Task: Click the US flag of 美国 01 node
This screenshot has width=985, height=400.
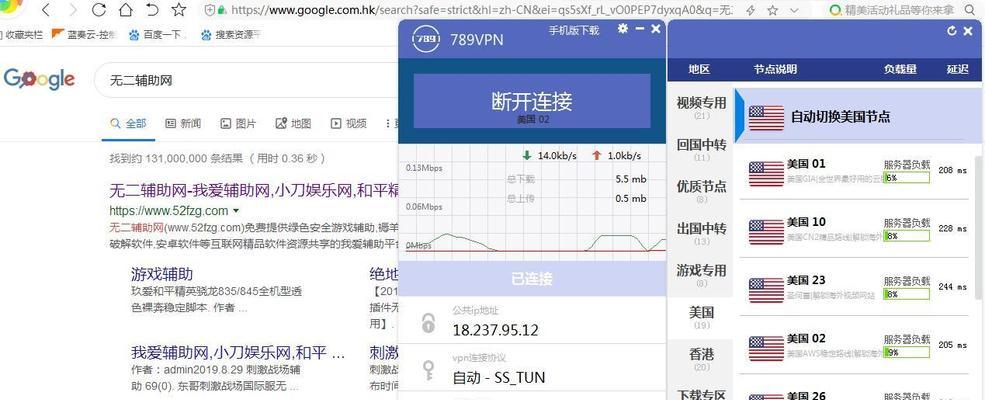Action: click(x=766, y=174)
